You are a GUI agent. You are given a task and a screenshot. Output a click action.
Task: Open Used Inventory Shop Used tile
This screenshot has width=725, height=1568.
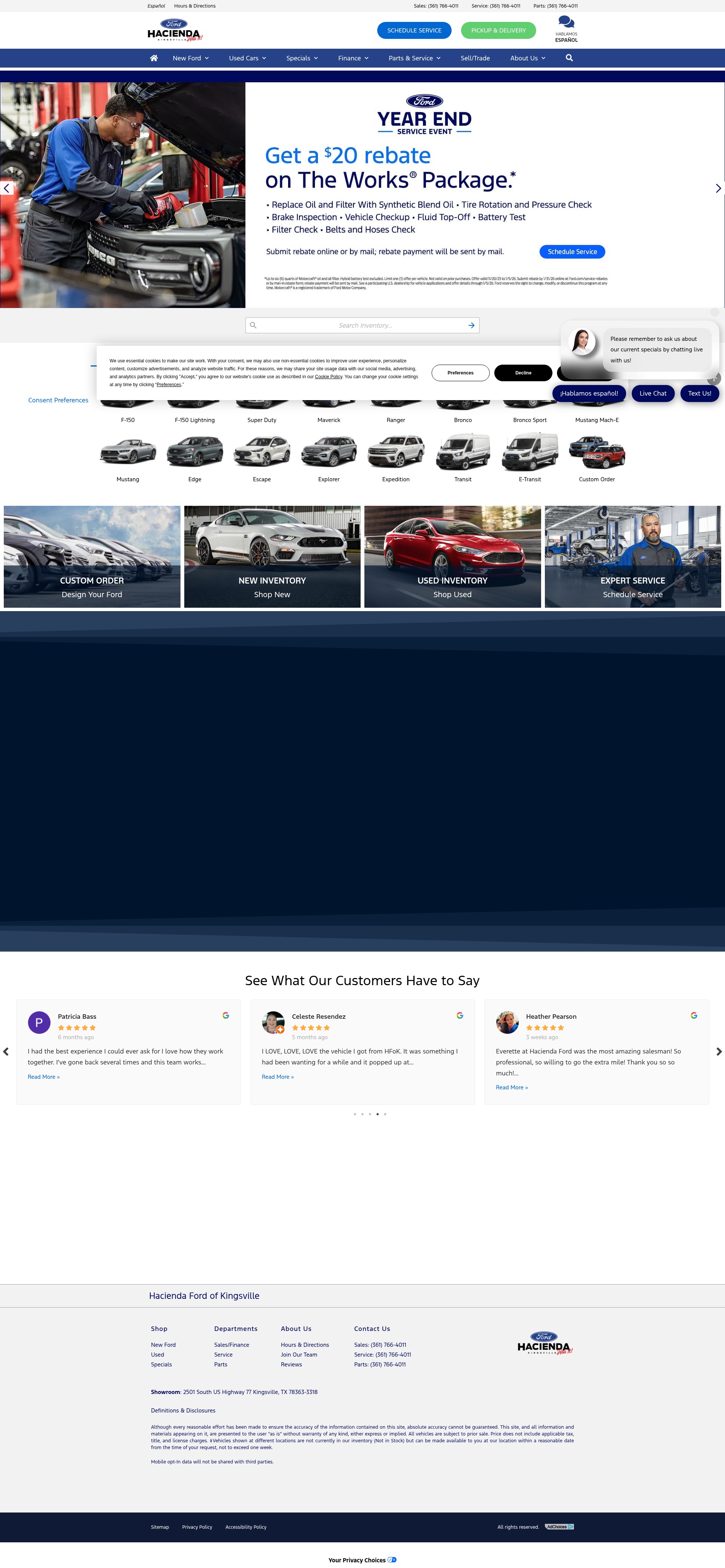pyautogui.click(x=452, y=556)
